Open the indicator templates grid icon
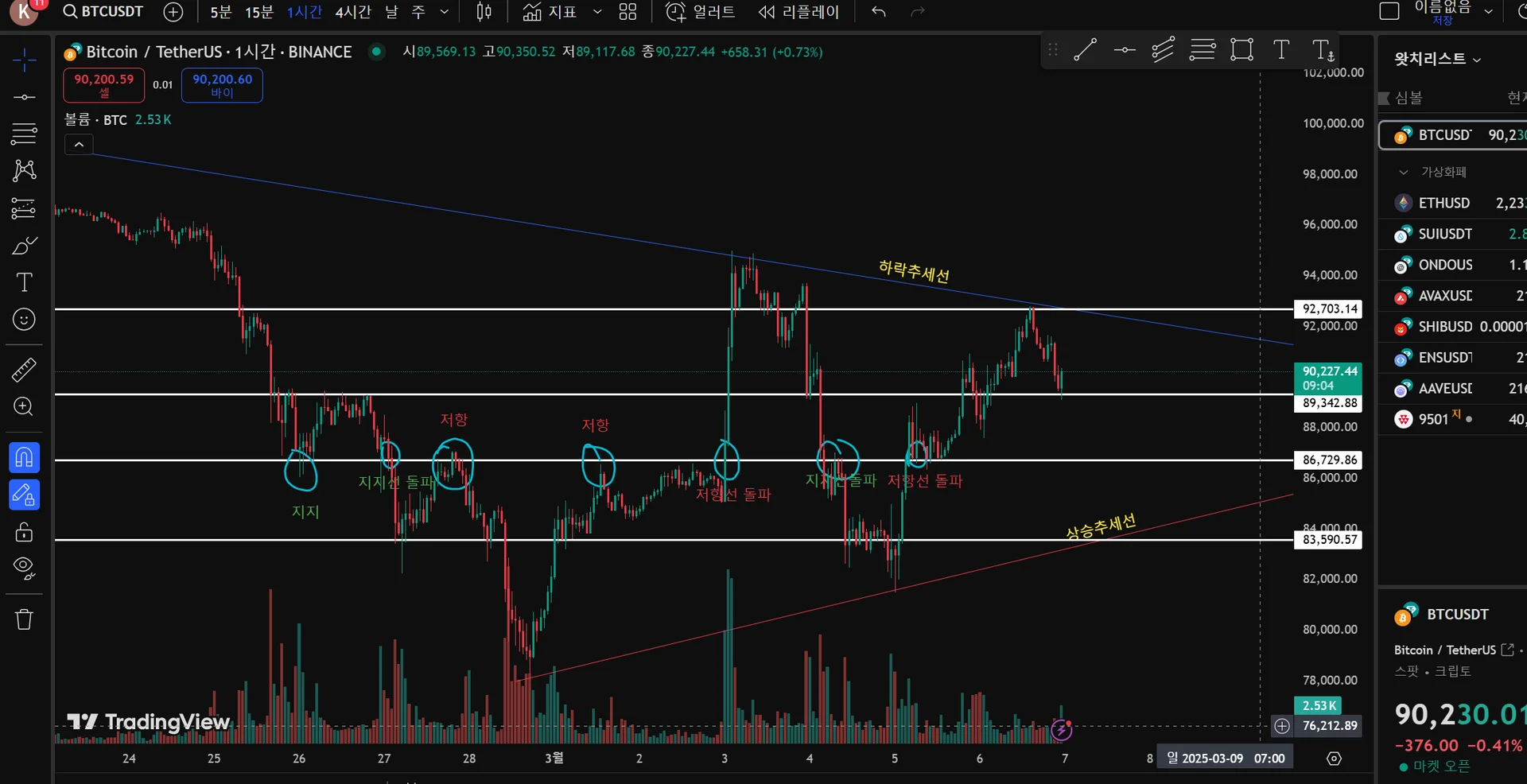The width and height of the screenshot is (1527, 784). point(628,12)
